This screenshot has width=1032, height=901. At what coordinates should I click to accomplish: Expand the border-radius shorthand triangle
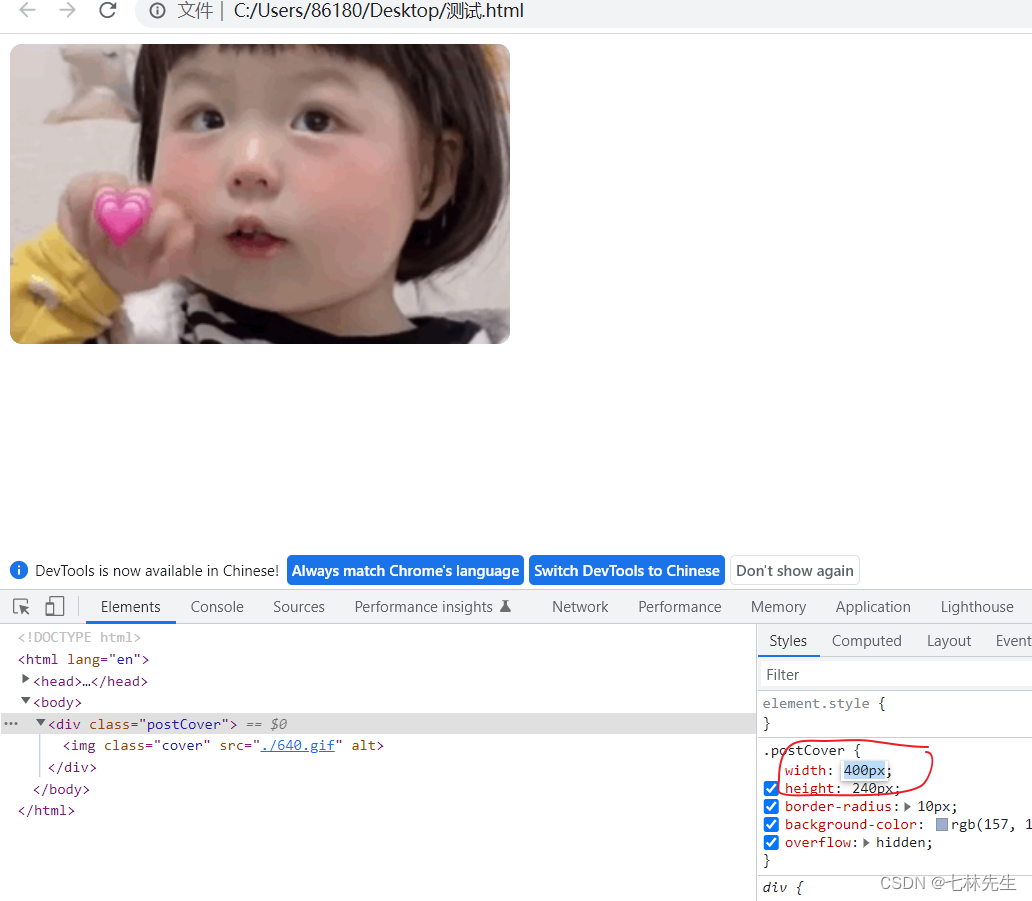908,806
